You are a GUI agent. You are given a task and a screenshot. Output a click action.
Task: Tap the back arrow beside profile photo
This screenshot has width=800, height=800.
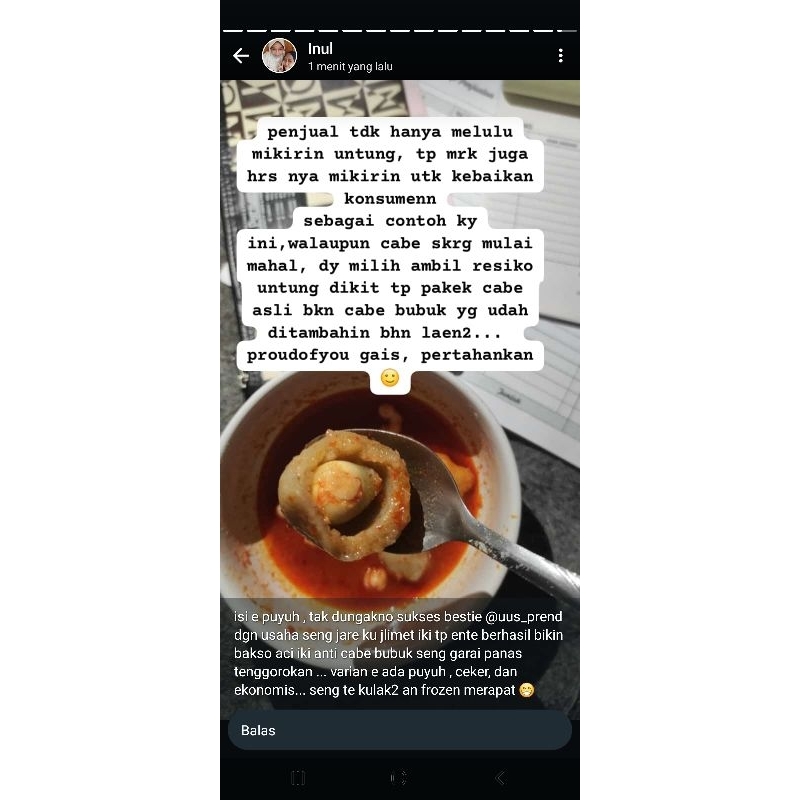coord(241,56)
